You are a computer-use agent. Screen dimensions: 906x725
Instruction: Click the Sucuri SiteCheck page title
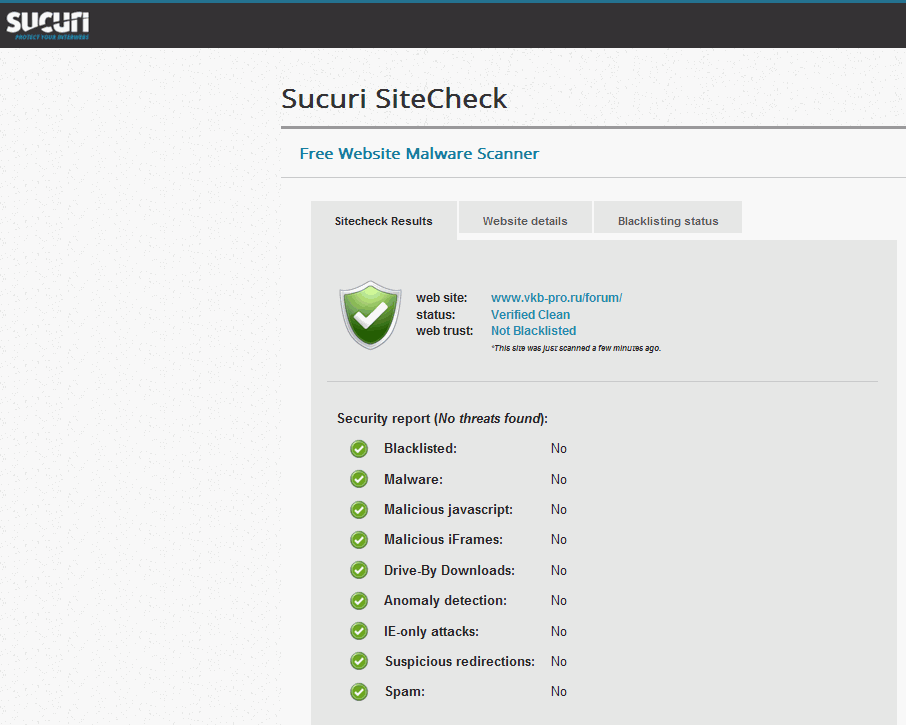(x=394, y=98)
